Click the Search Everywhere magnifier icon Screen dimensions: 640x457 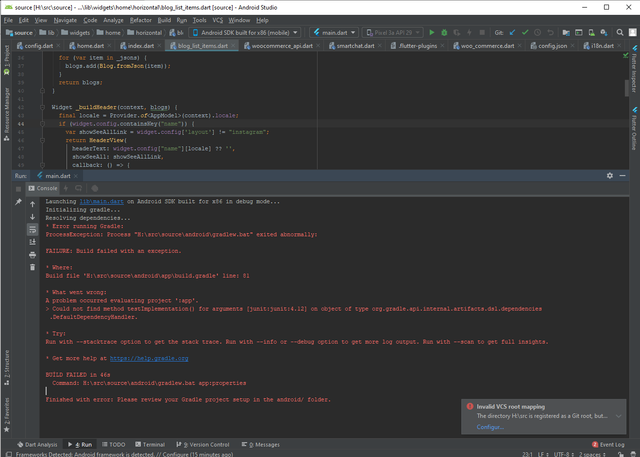[620, 33]
